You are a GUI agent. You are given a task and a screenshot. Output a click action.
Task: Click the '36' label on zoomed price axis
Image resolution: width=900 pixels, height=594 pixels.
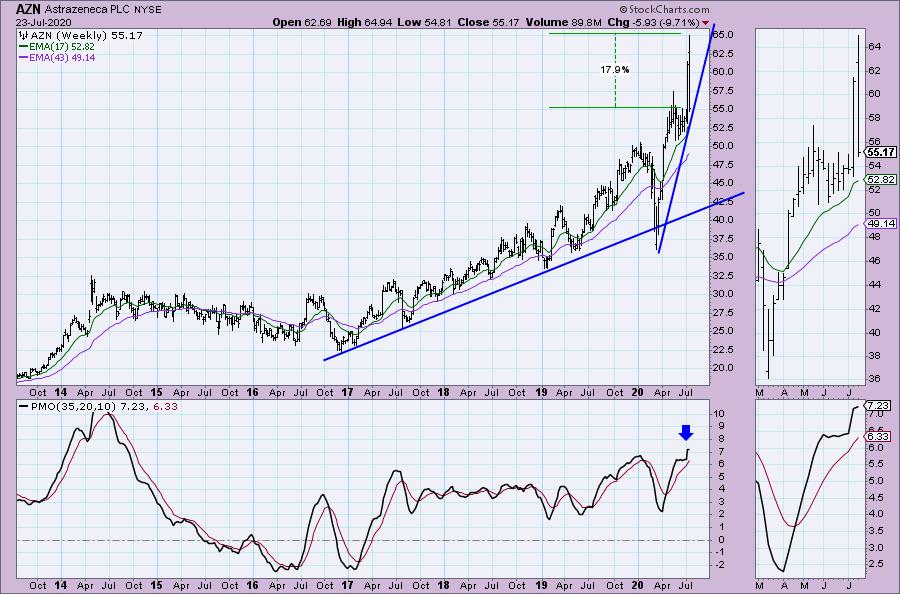coord(874,379)
